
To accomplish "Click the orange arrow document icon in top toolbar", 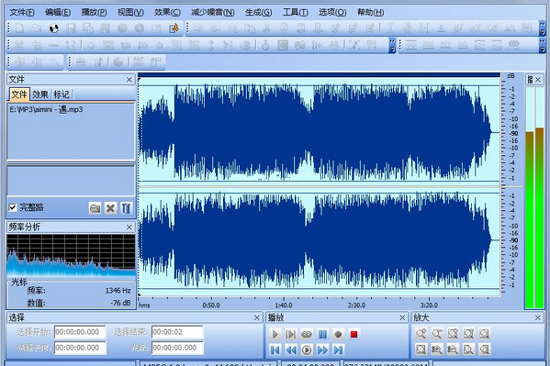I will 174,28.
